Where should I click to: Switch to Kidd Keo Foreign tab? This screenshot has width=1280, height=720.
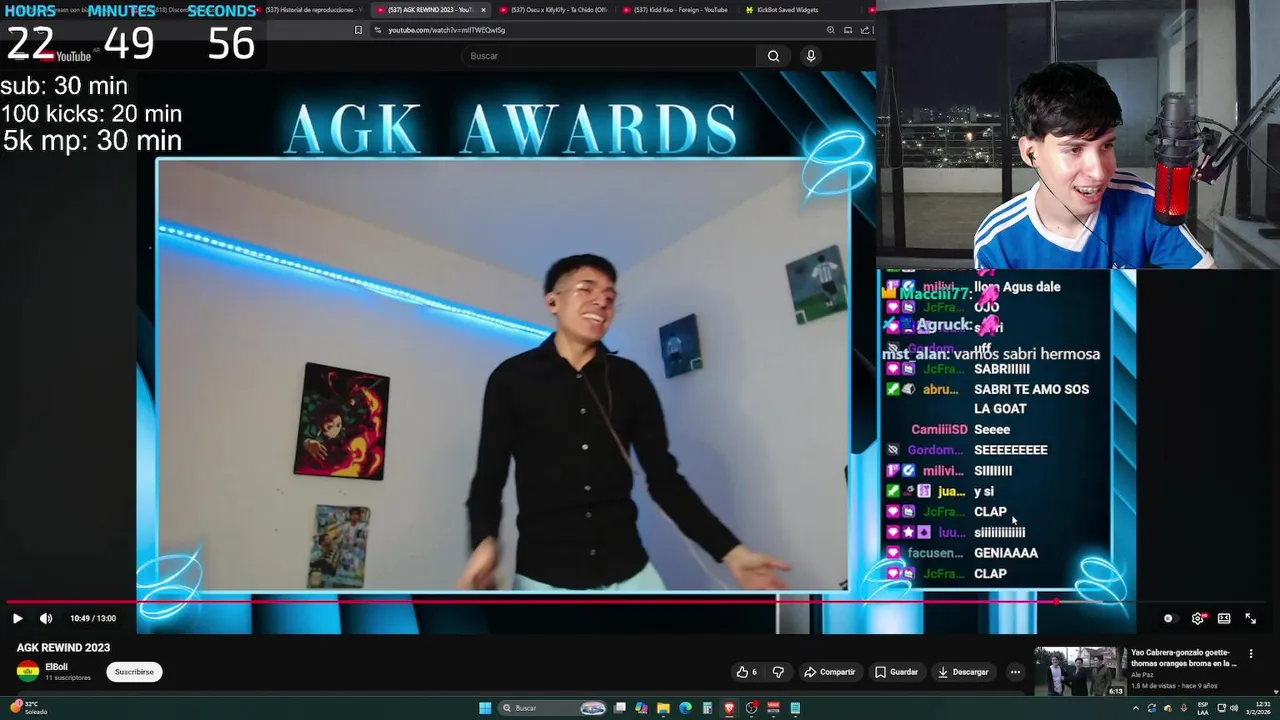(x=675, y=10)
